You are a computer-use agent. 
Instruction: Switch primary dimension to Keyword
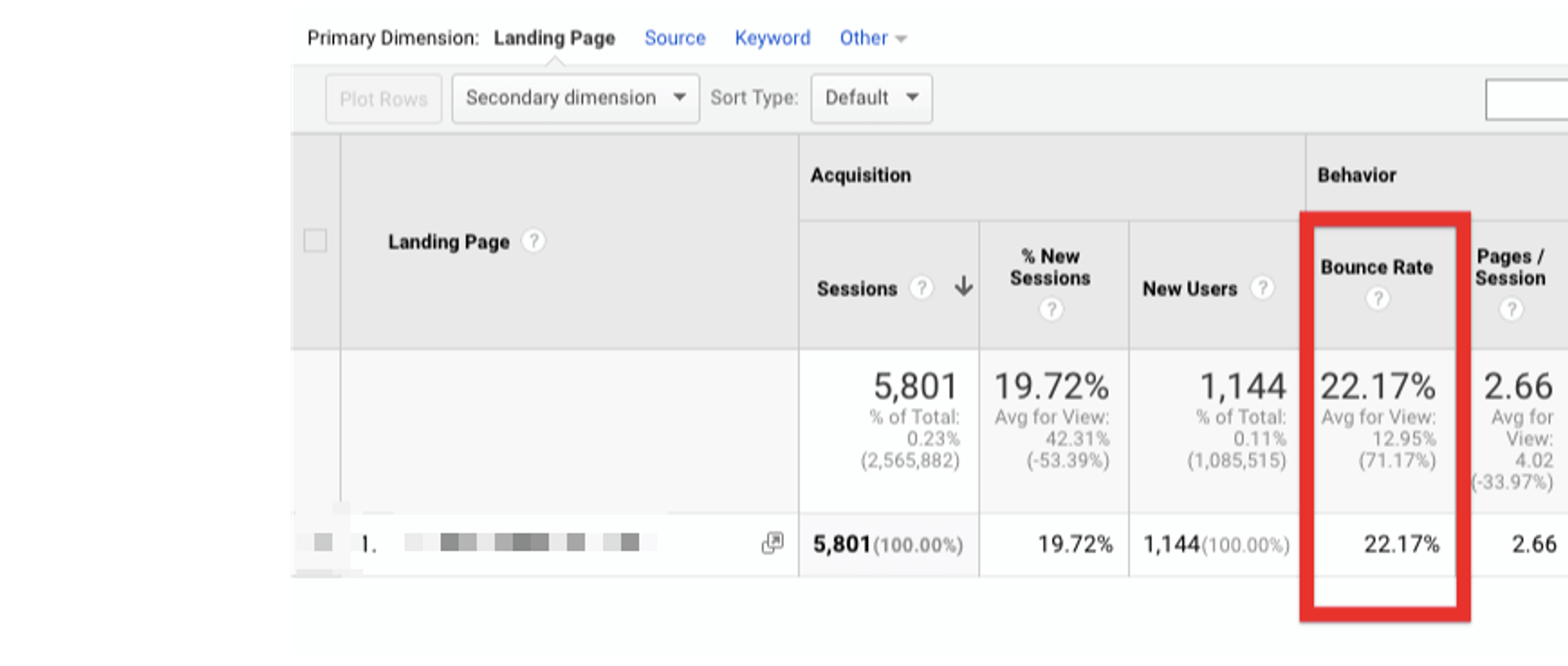(772, 38)
